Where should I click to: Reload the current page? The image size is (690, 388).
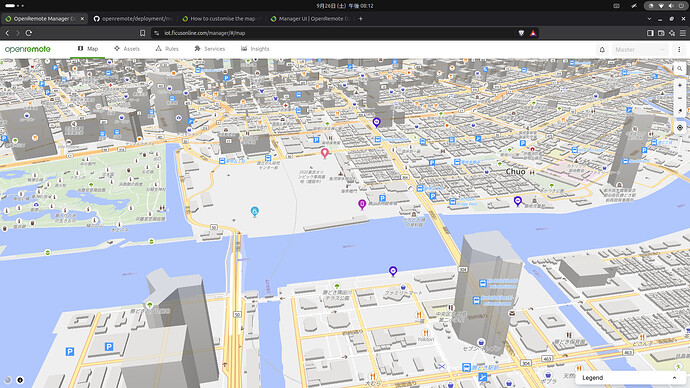[x=29, y=33]
